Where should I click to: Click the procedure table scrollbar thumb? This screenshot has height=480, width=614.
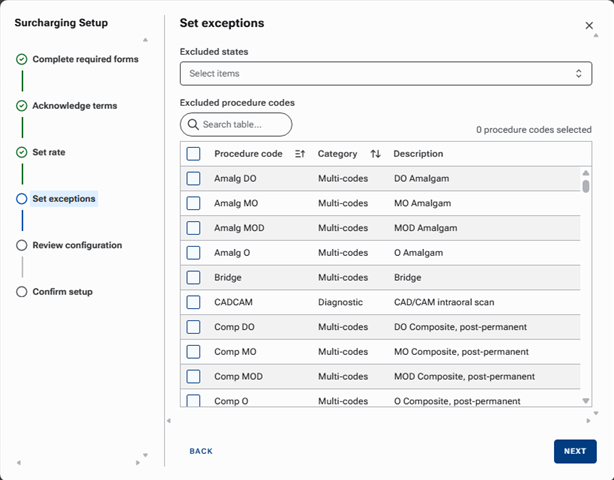click(x=586, y=186)
